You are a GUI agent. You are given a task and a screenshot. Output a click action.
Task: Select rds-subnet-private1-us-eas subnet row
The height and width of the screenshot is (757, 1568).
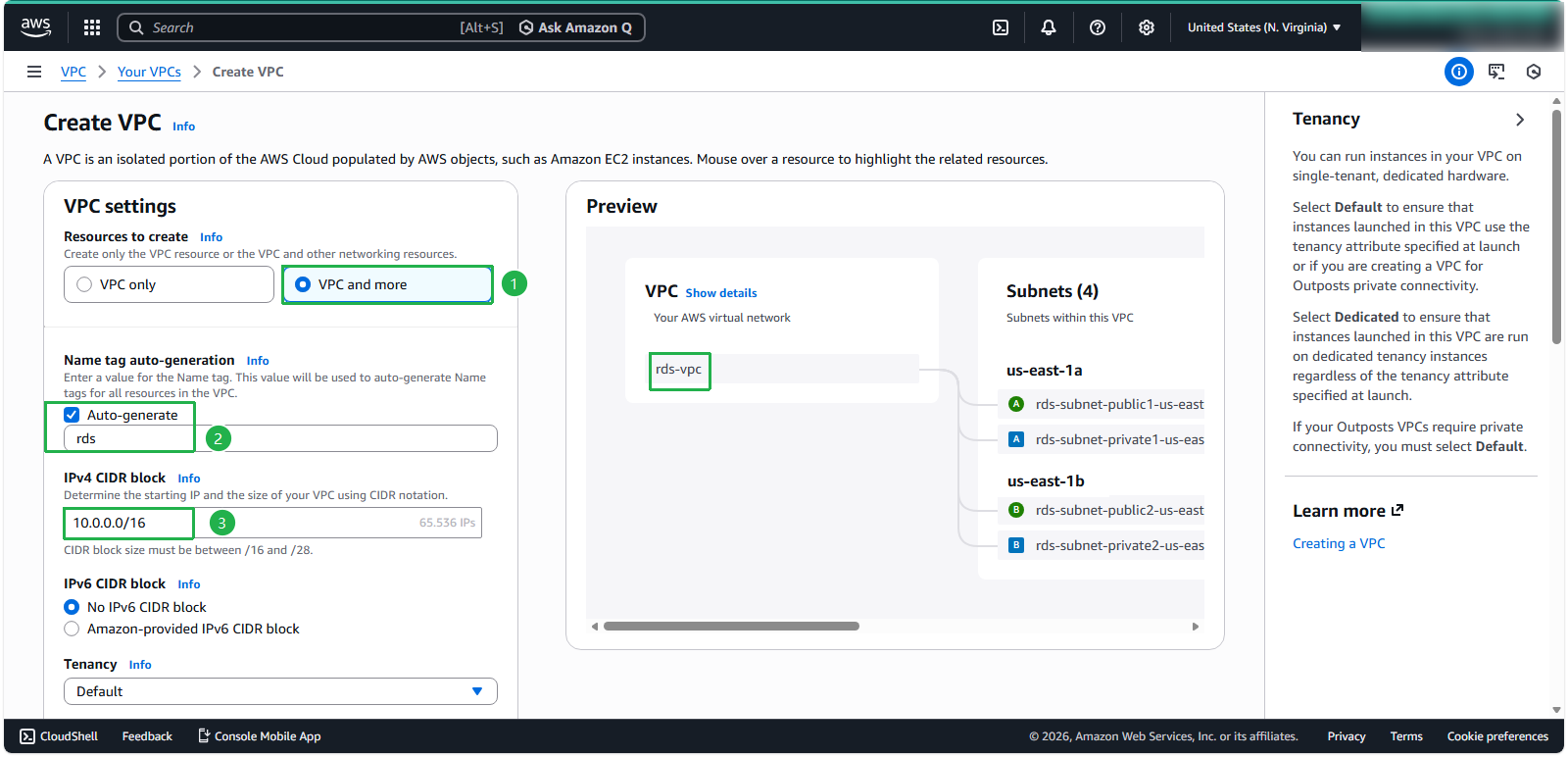point(1101,439)
